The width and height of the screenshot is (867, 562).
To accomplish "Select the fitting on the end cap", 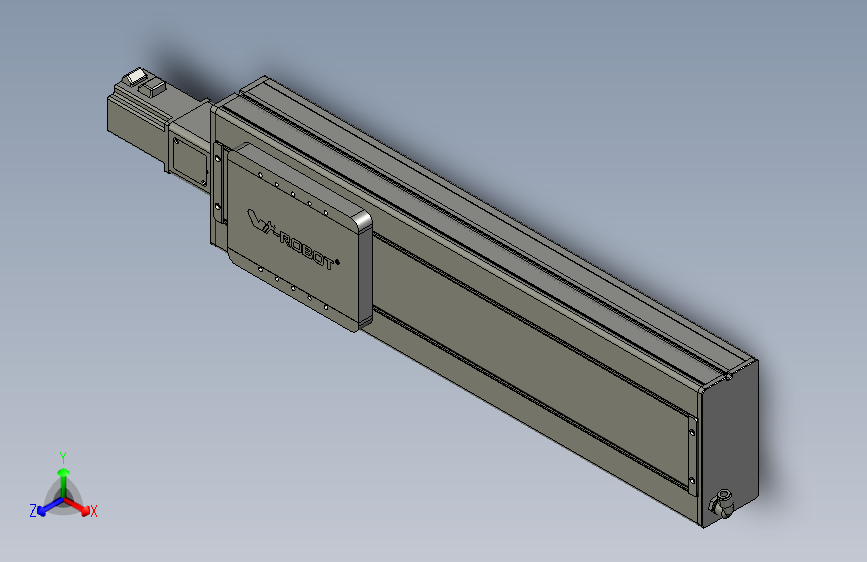I will click(721, 503).
